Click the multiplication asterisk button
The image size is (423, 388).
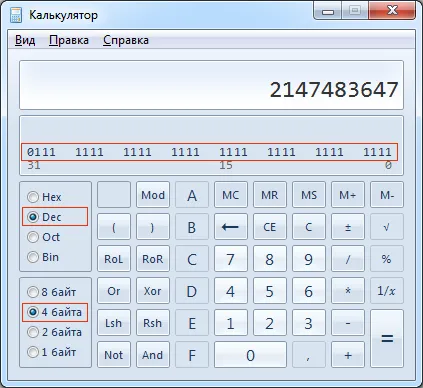pos(348,291)
